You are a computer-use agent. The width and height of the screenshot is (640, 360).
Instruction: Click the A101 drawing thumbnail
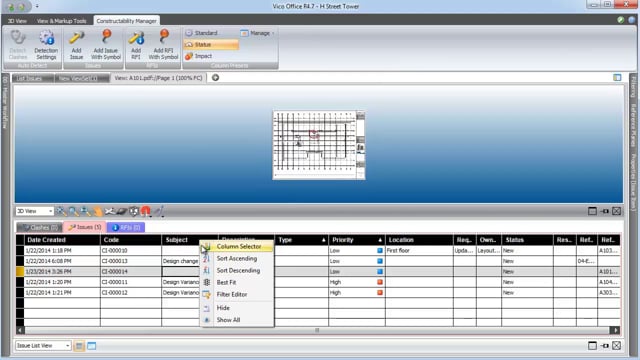tap(319, 145)
